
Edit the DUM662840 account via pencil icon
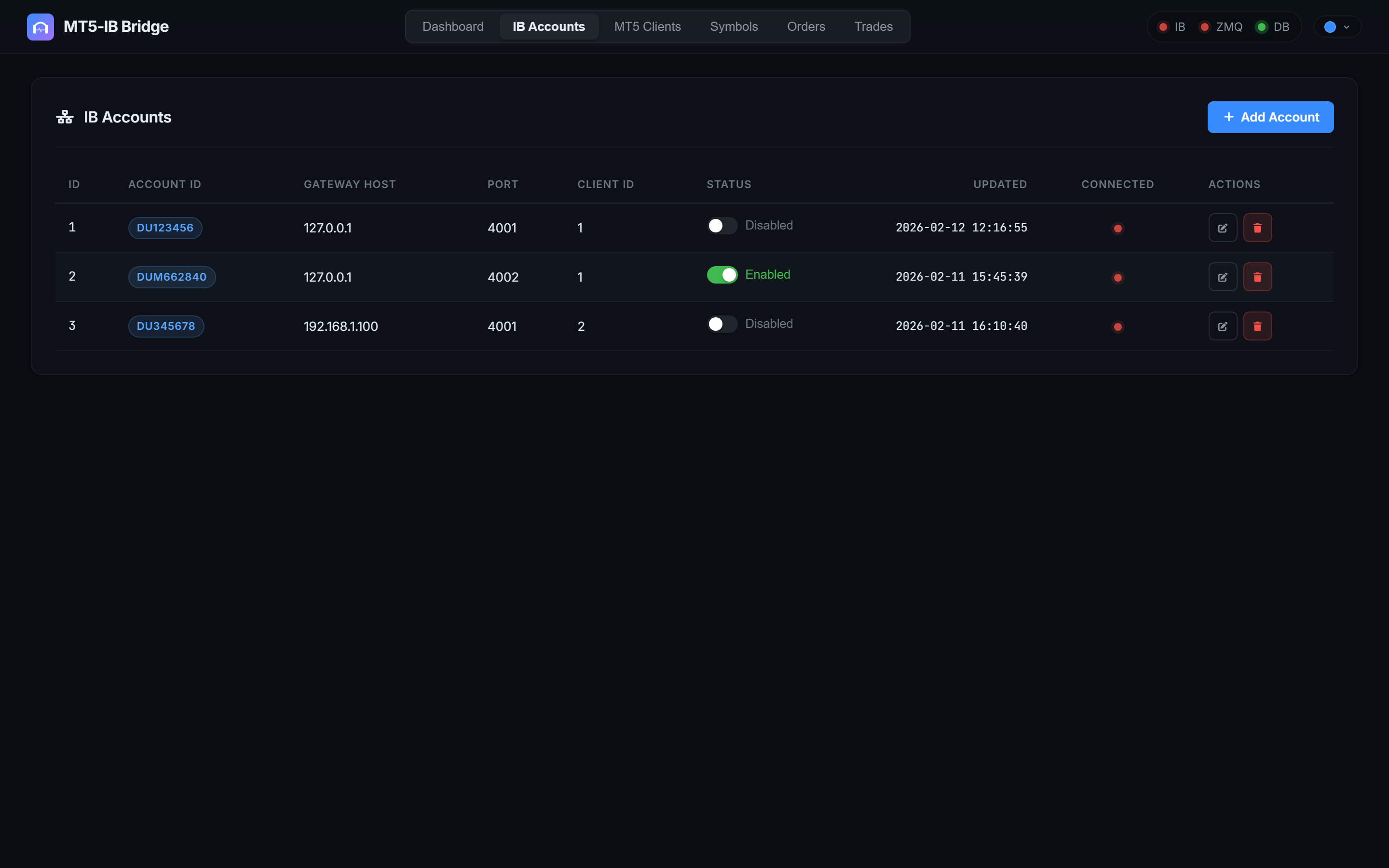1223,277
